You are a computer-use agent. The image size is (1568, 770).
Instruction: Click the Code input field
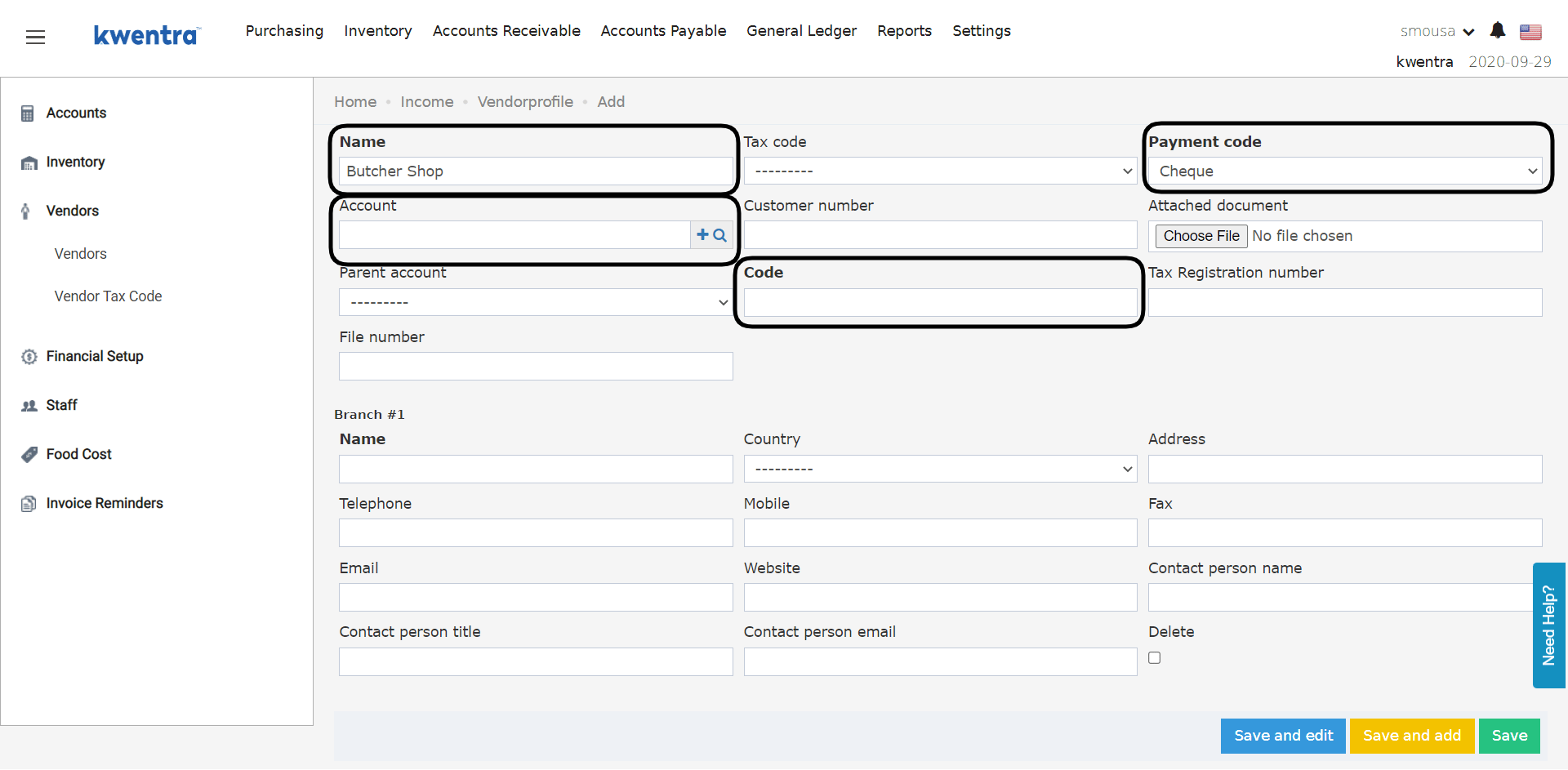pyautogui.click(x=940, y=302)
